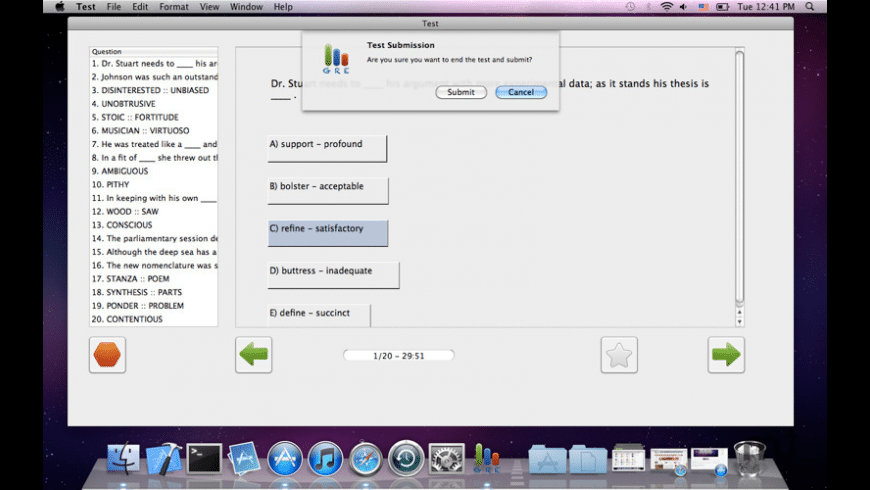Select question 2. Johnson was such an outstanding
The width and height of the screenshot is (870, 490).
tap(154, 77)
